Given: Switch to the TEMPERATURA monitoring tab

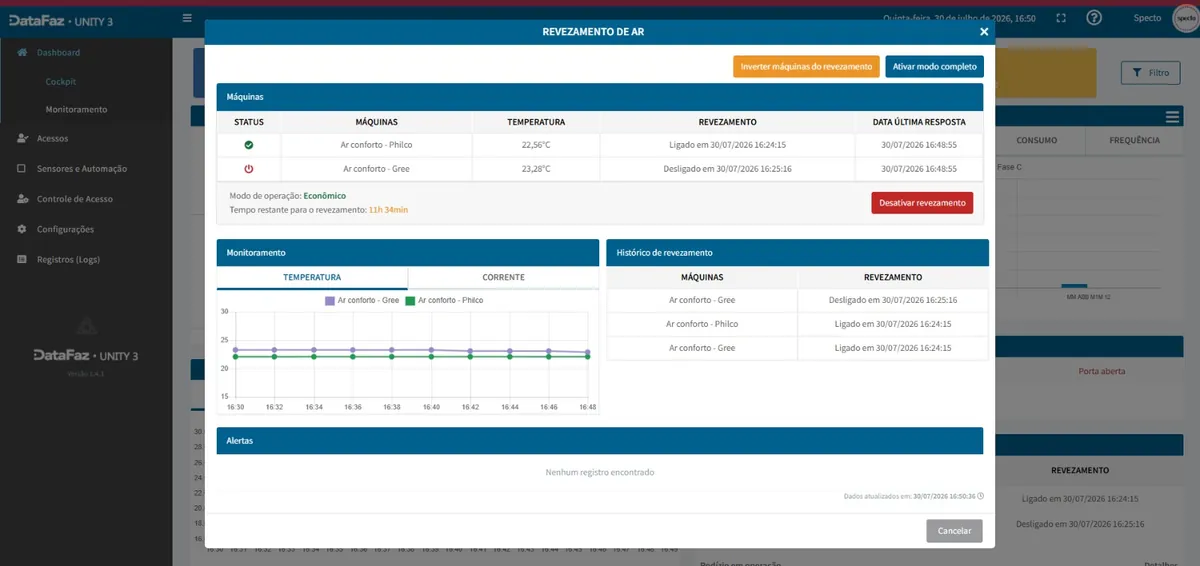Looking at the screenshot, I should pyautogui.click(x=312, y=277).
